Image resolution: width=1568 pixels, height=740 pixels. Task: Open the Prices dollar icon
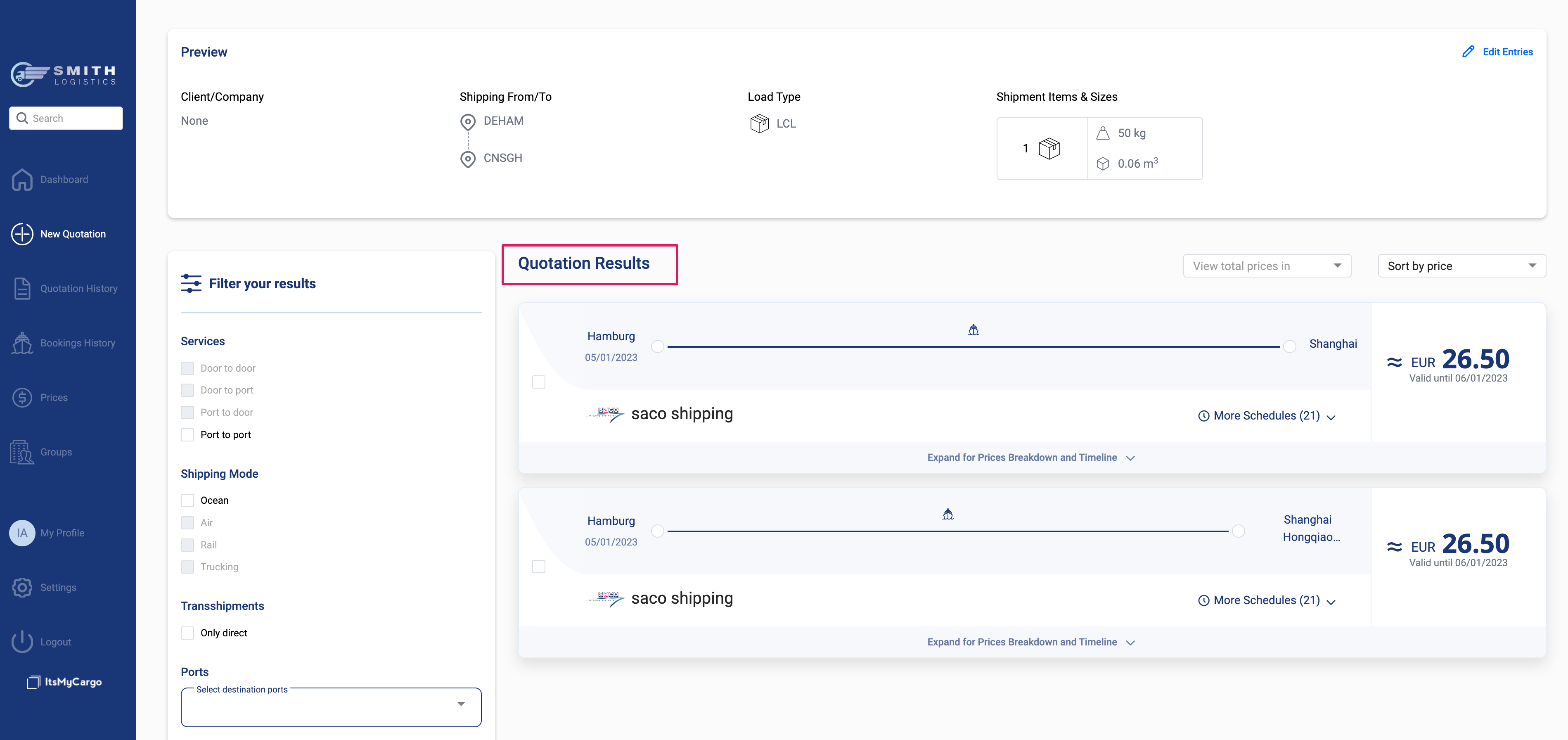point(23,397)
